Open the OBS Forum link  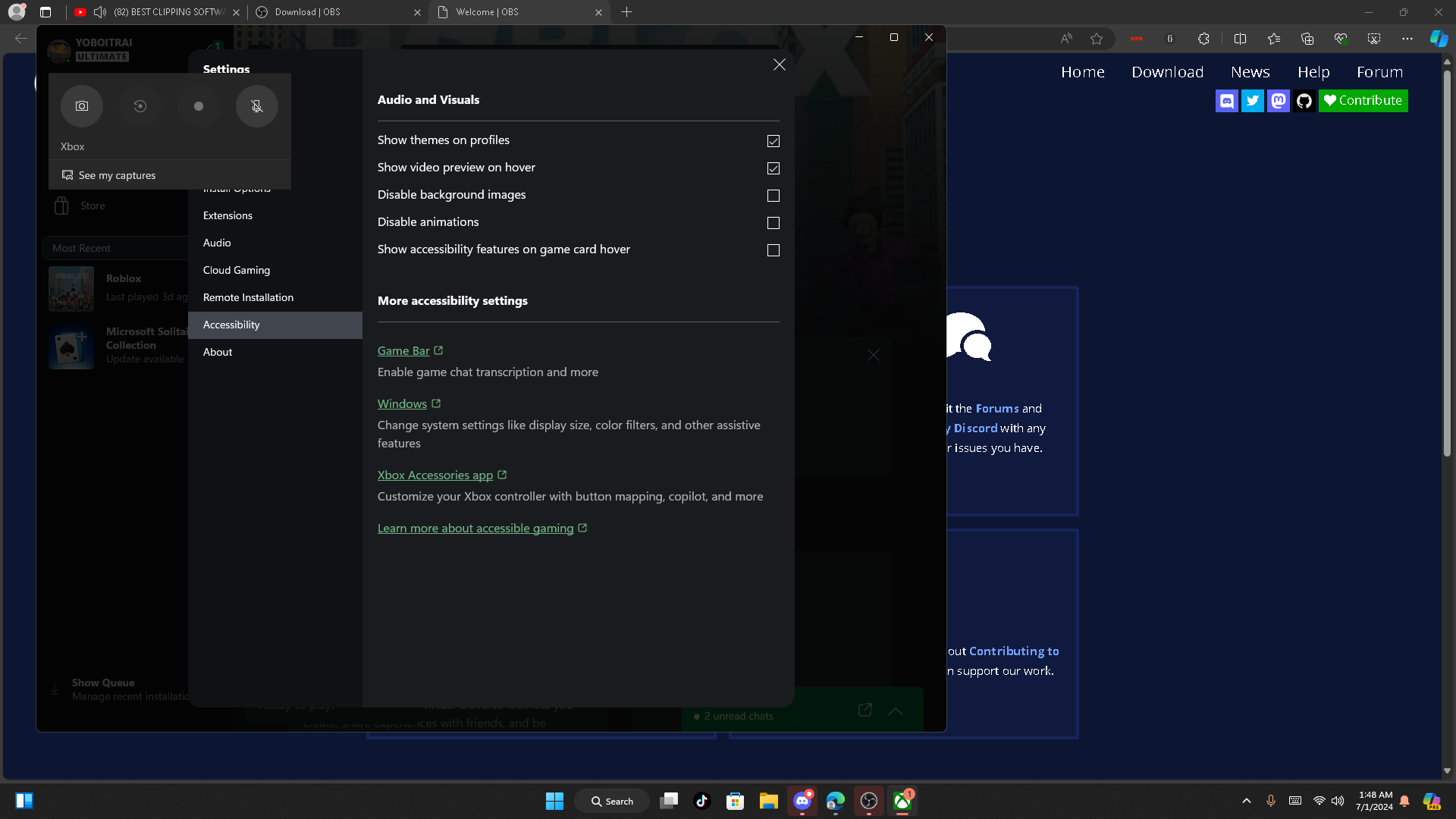point(1380,72)
